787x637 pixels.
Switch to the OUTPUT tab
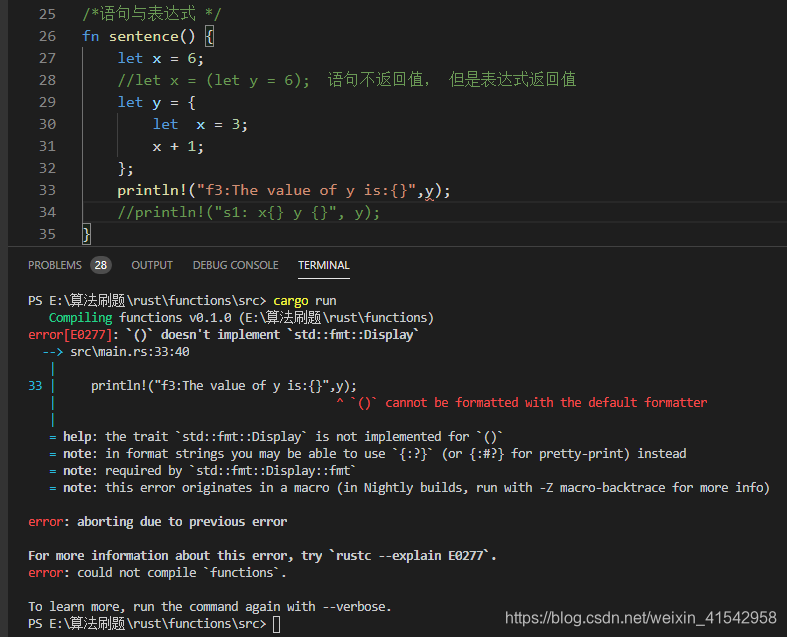click(x=152, y=265)
